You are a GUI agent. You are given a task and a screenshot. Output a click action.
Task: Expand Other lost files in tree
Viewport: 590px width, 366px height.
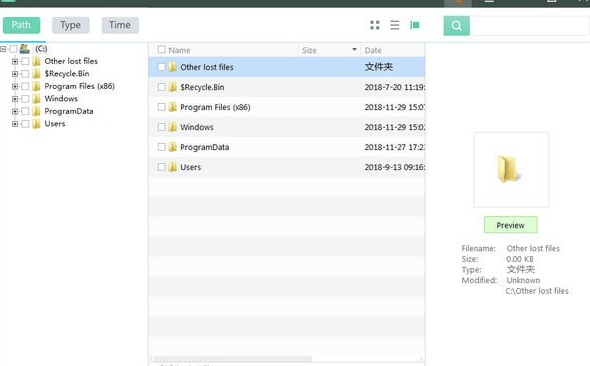click(x=15, y=61)
